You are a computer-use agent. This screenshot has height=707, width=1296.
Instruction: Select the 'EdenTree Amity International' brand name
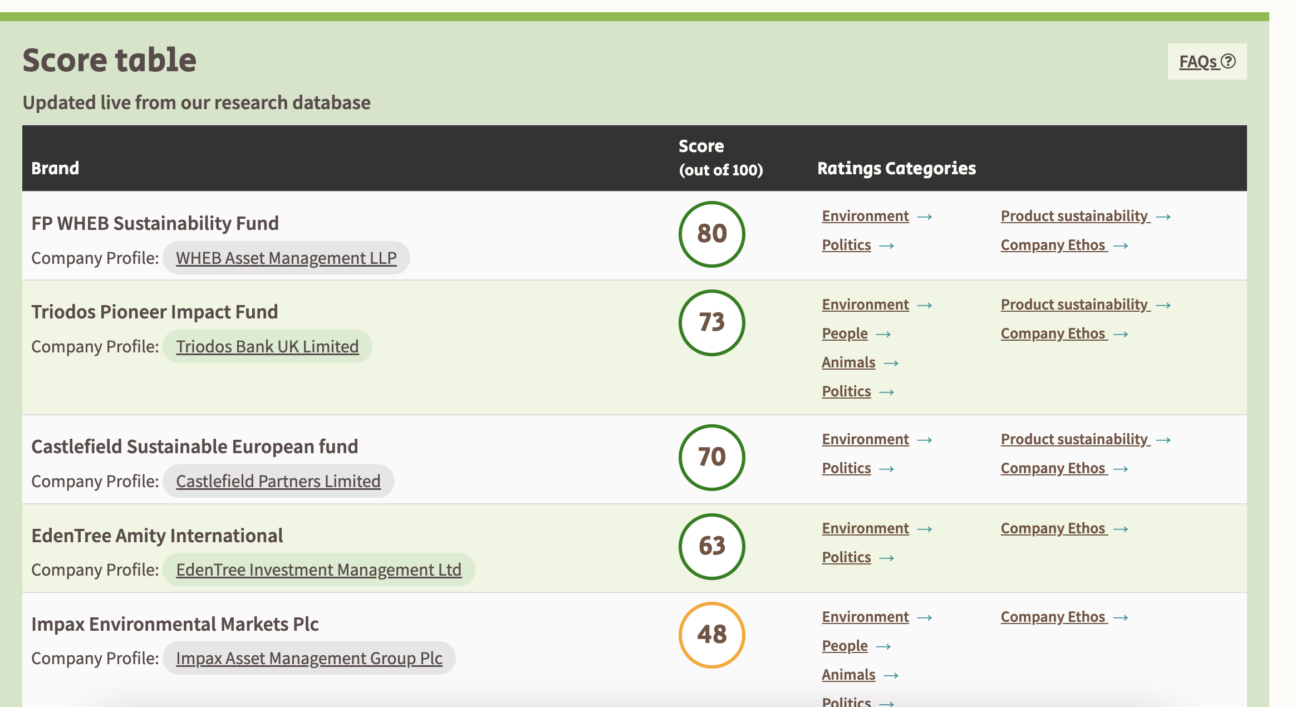point(157,536)
